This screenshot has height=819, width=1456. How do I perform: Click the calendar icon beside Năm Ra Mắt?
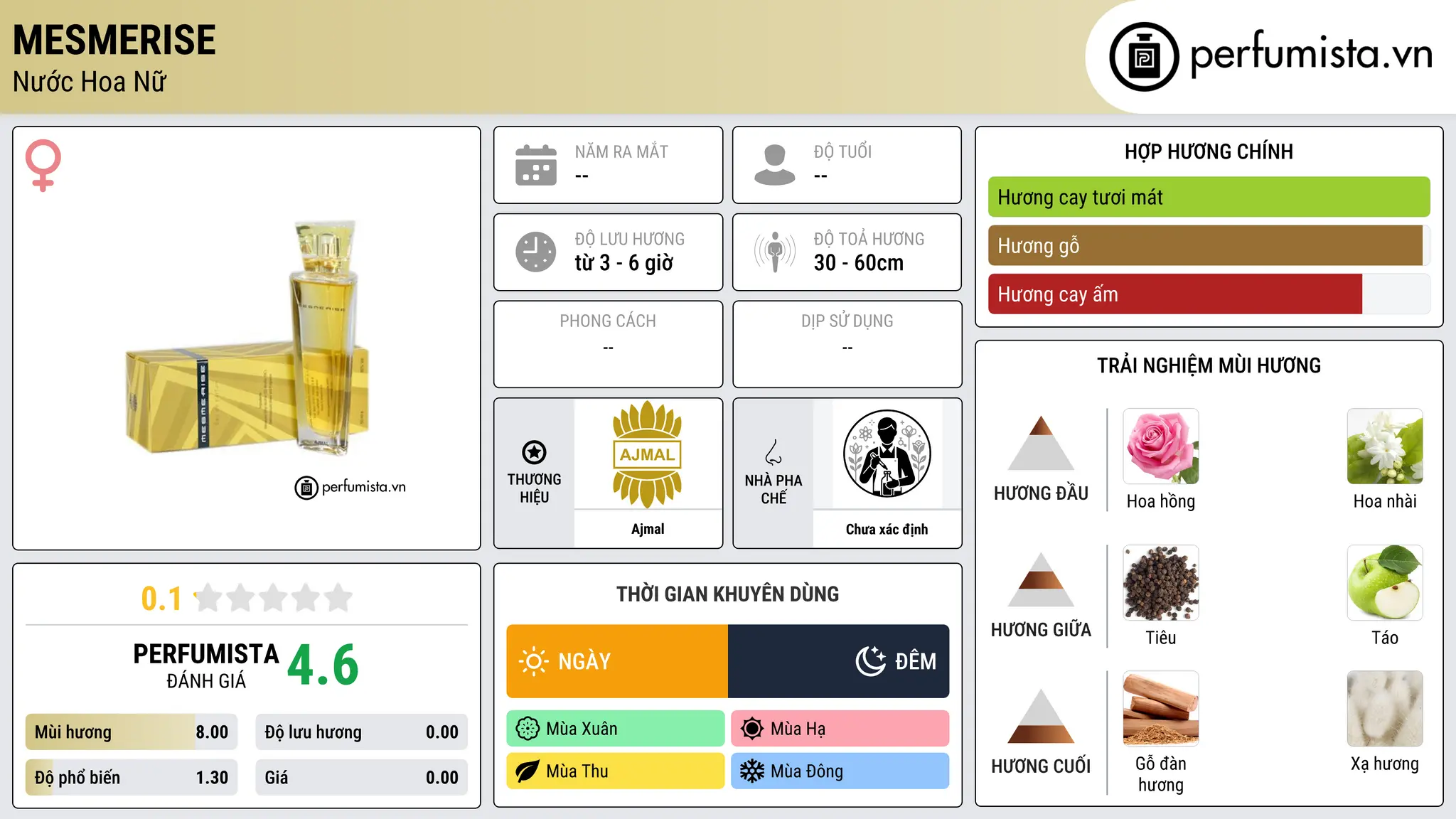536,165
